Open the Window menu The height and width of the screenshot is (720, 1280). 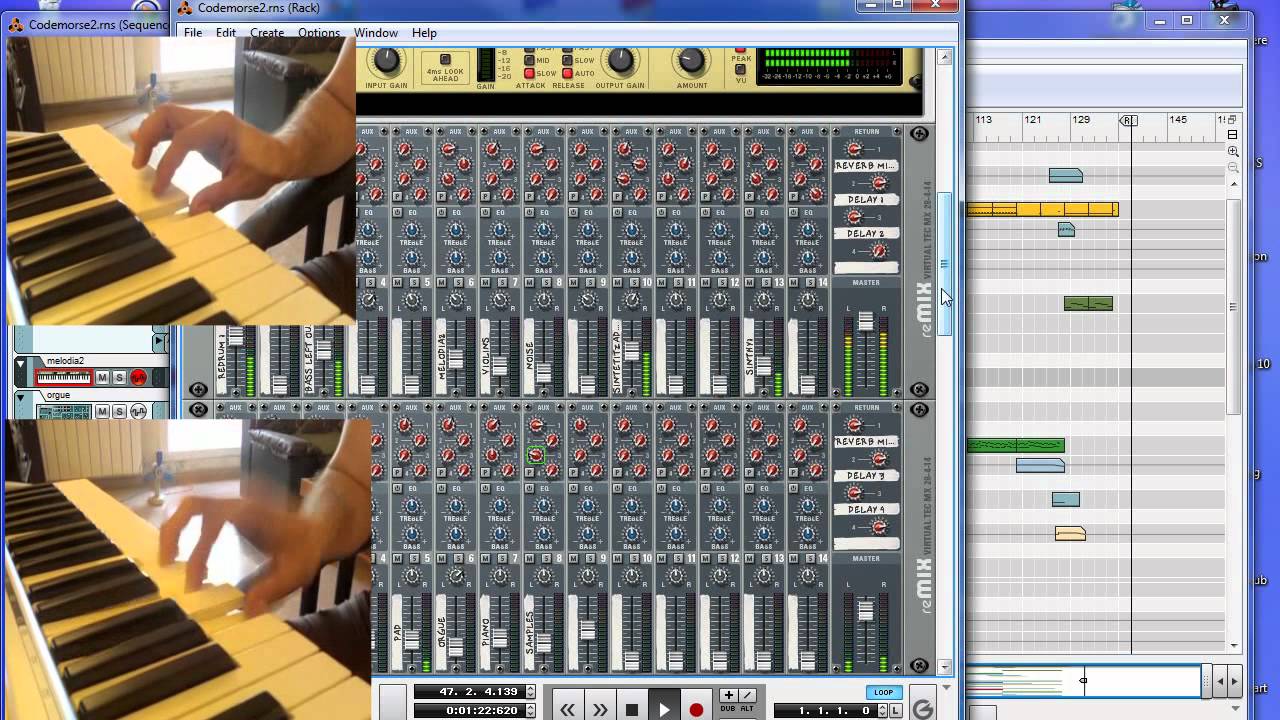(x=376, y=33)
